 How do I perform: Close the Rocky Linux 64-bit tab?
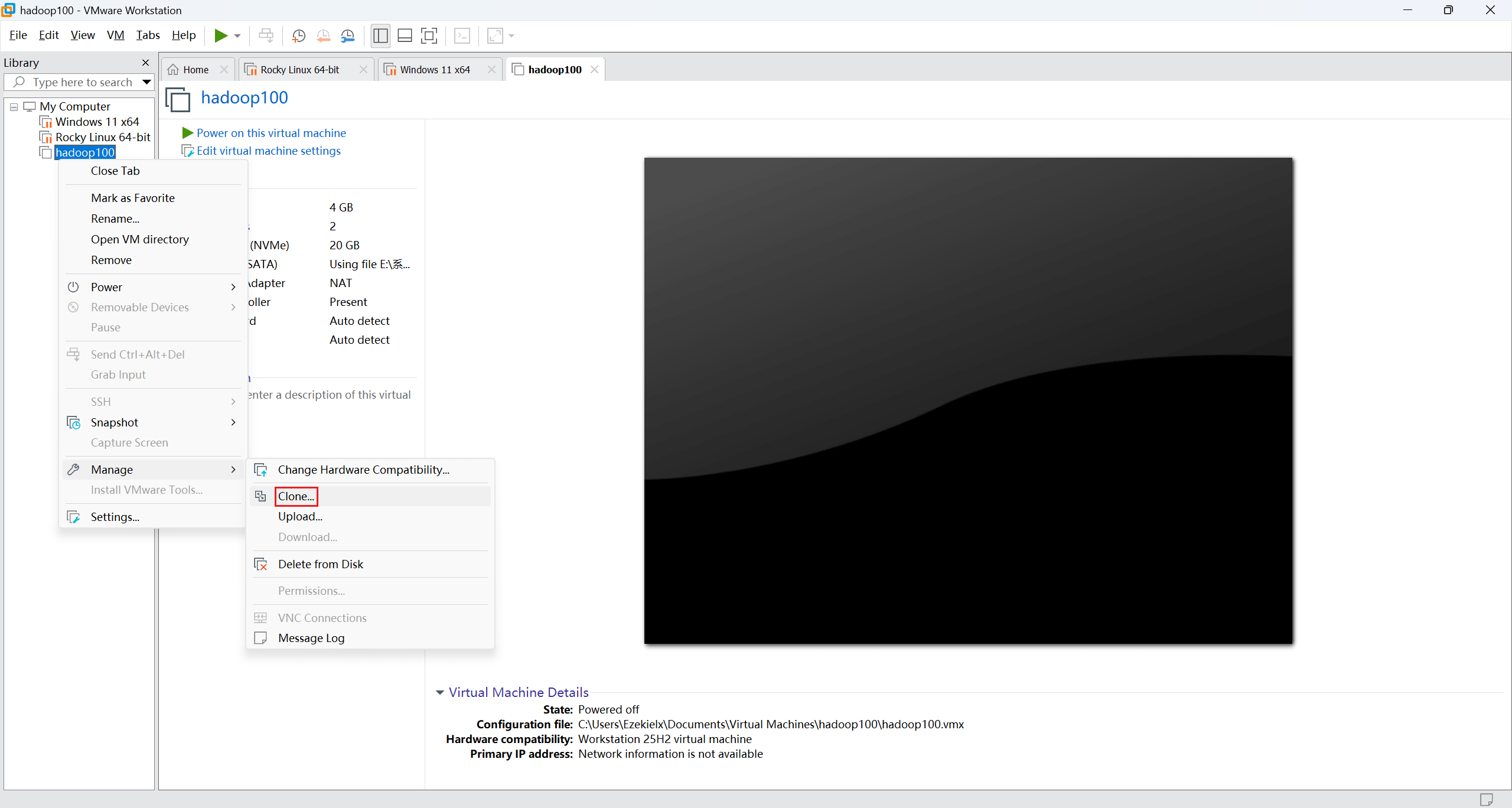(x=364, y=70)
